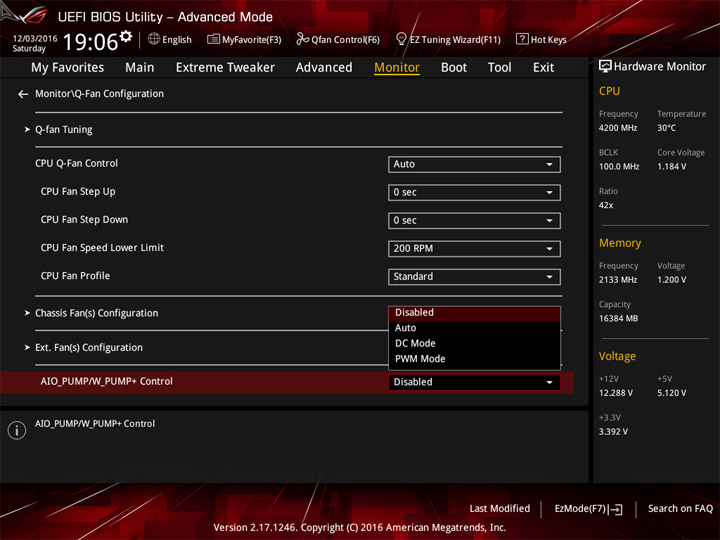This screenshot has height=540, width=720.
Task: Click the 2133 MHz memory frequency value
Action: coord(618,280)
